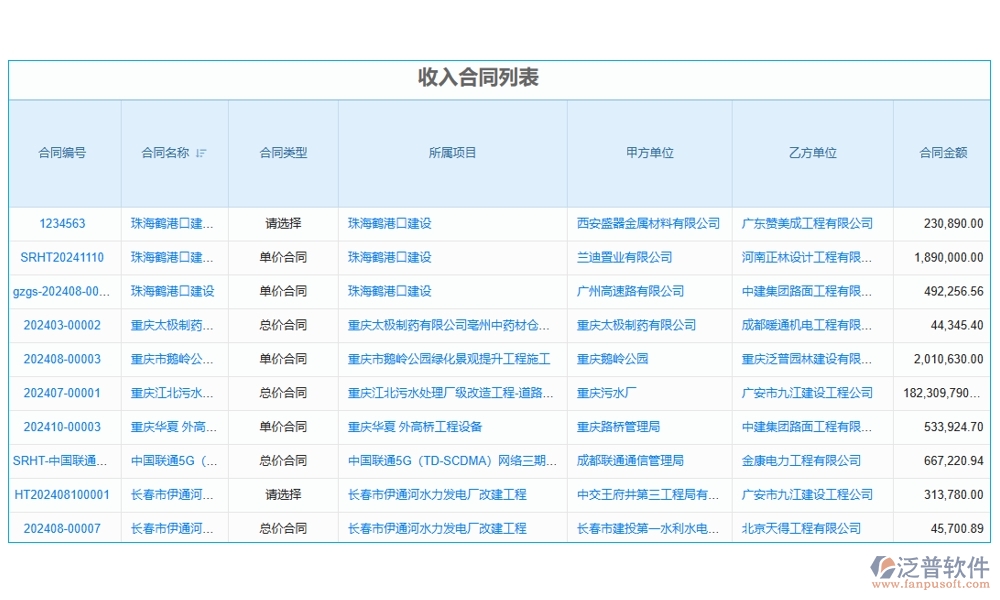Click client link 西安盛器金属材料有限公司
The image size is (1000, 600).
[647, 224]
